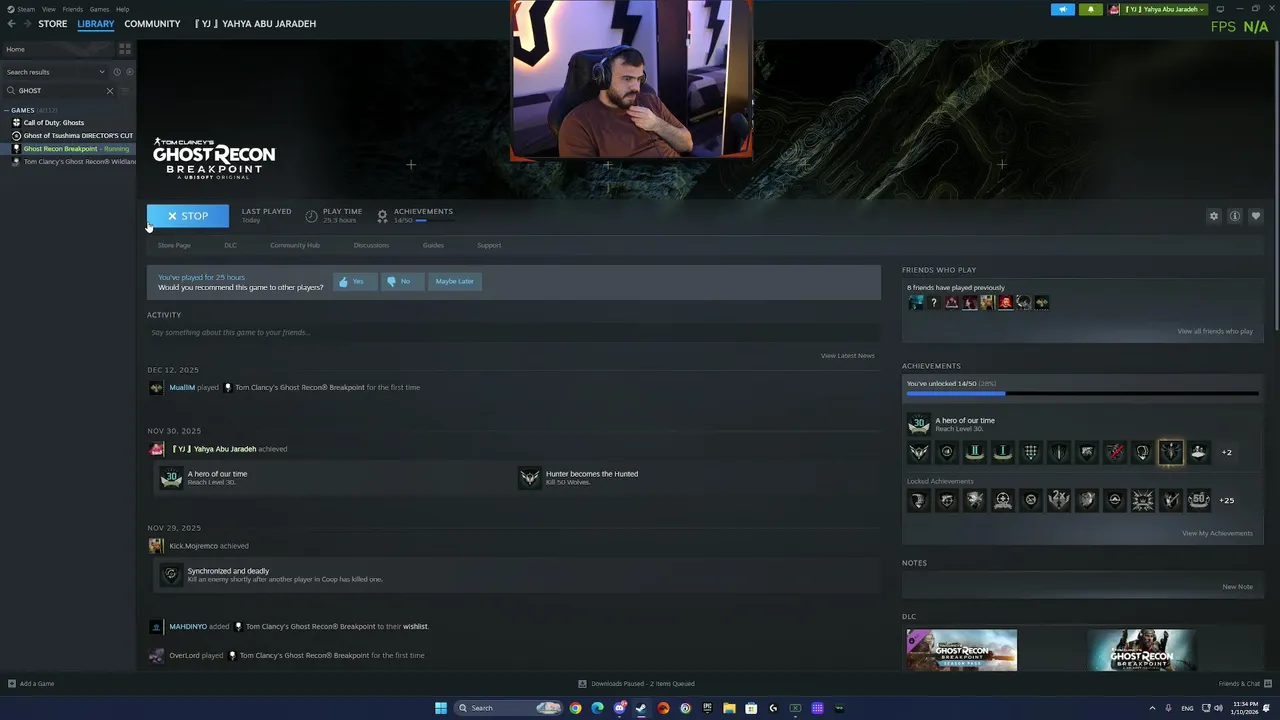
Task: Click the recent activity clock filter icon
Action: click(x=117, y=72)
